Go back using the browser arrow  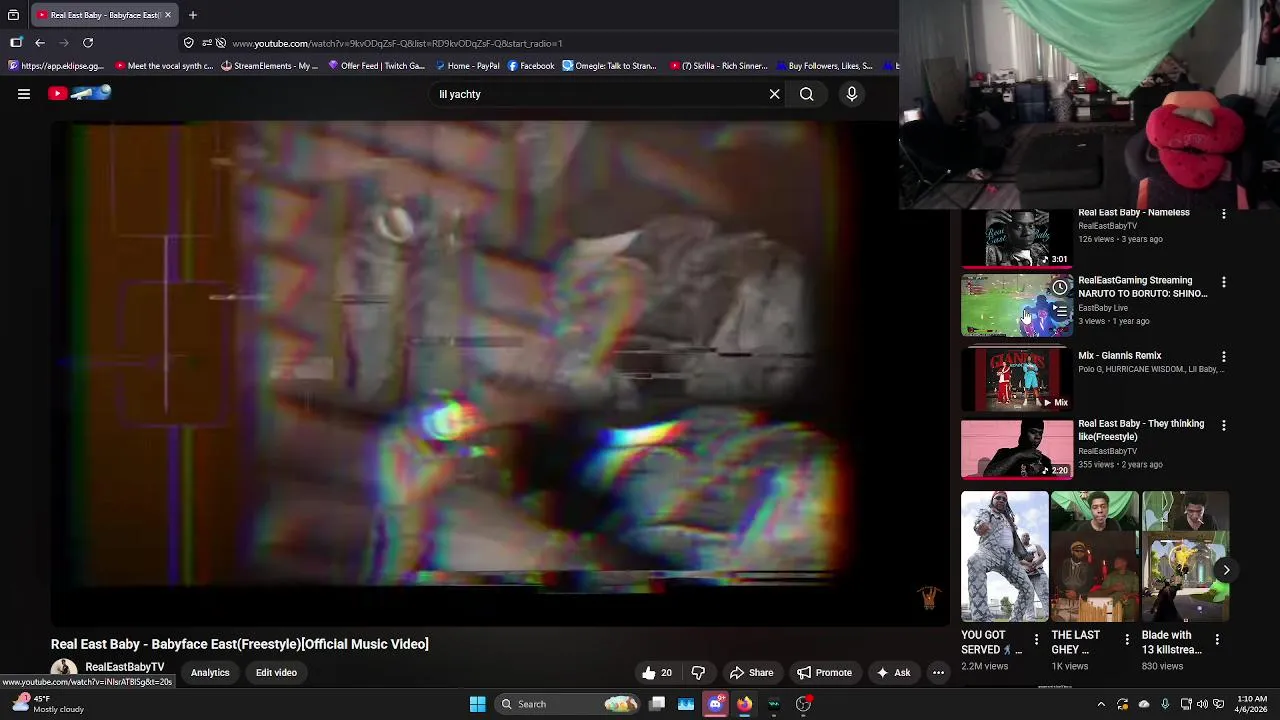tap(40, 43)
